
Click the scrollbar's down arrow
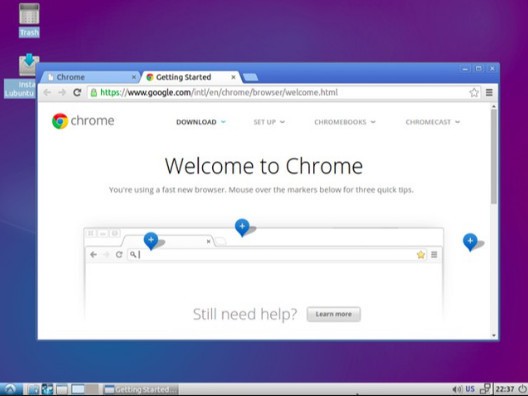(x=494, y=335)
